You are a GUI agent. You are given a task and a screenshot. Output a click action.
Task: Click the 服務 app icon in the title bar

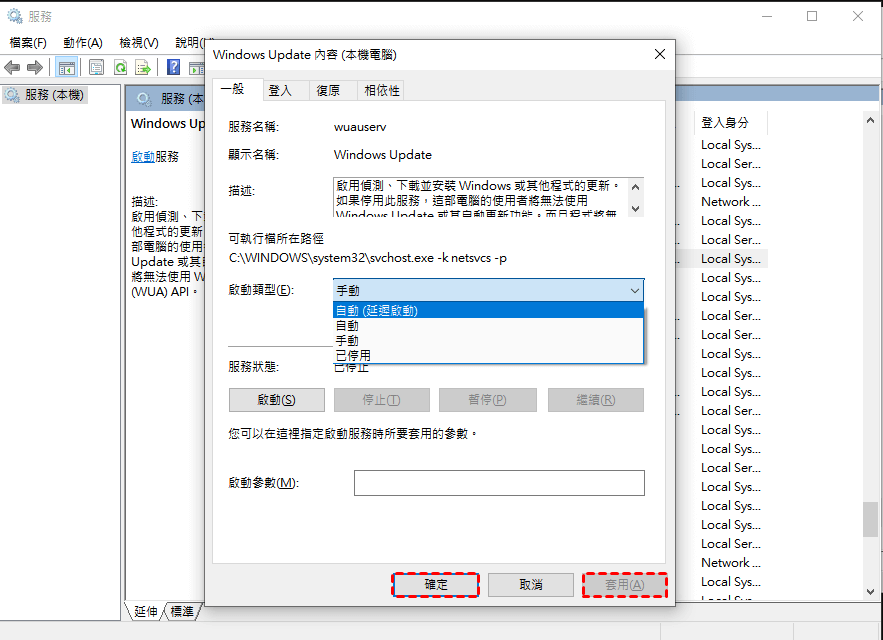pyautogui.click(x=15, y=16)
